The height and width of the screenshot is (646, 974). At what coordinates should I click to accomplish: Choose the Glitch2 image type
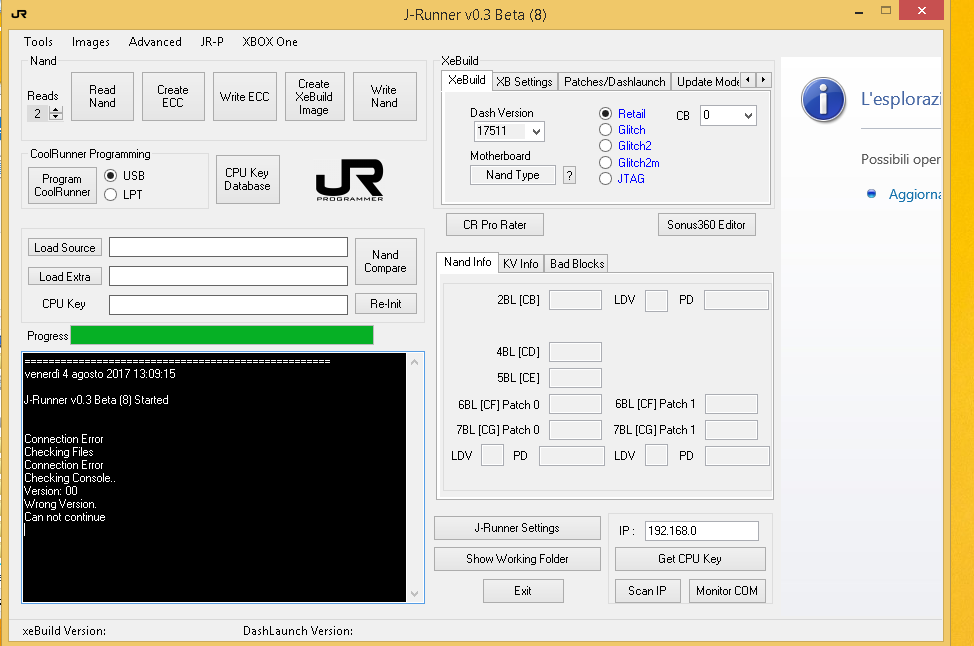[x=605, y=146]
